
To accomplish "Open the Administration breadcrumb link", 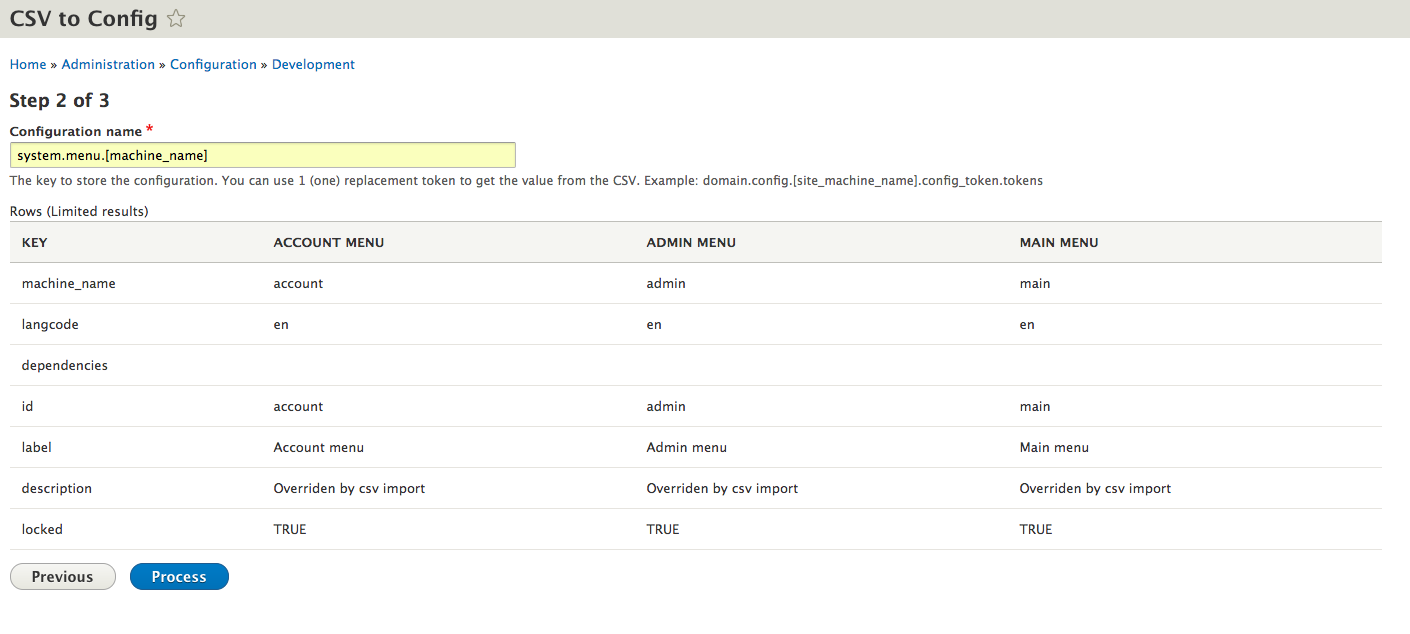I will [108, 64].
